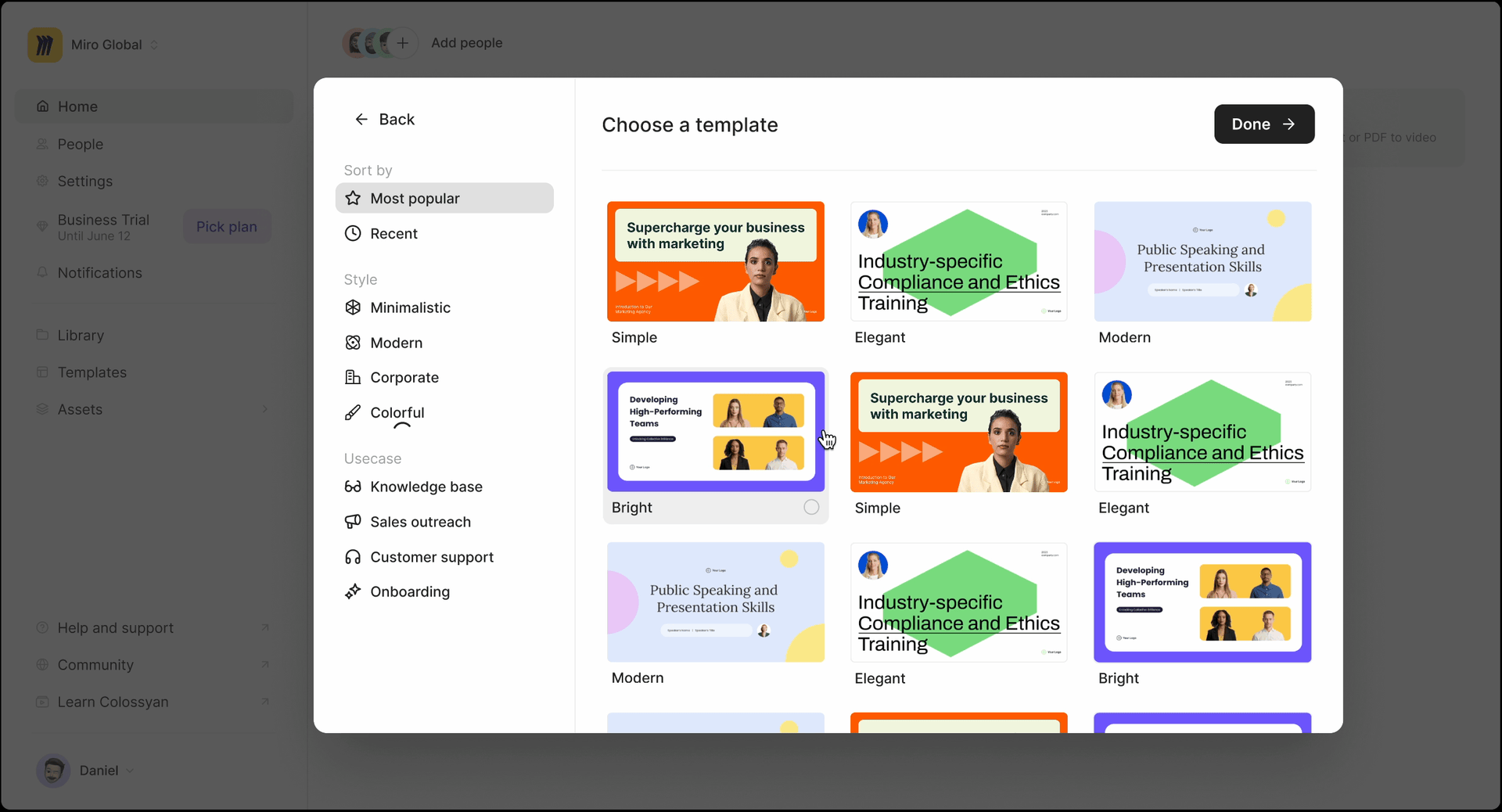Click the Pick plan button
The width and height of the screenshot is (1502, 812).
pyautogui.click(x=227, y=226)
